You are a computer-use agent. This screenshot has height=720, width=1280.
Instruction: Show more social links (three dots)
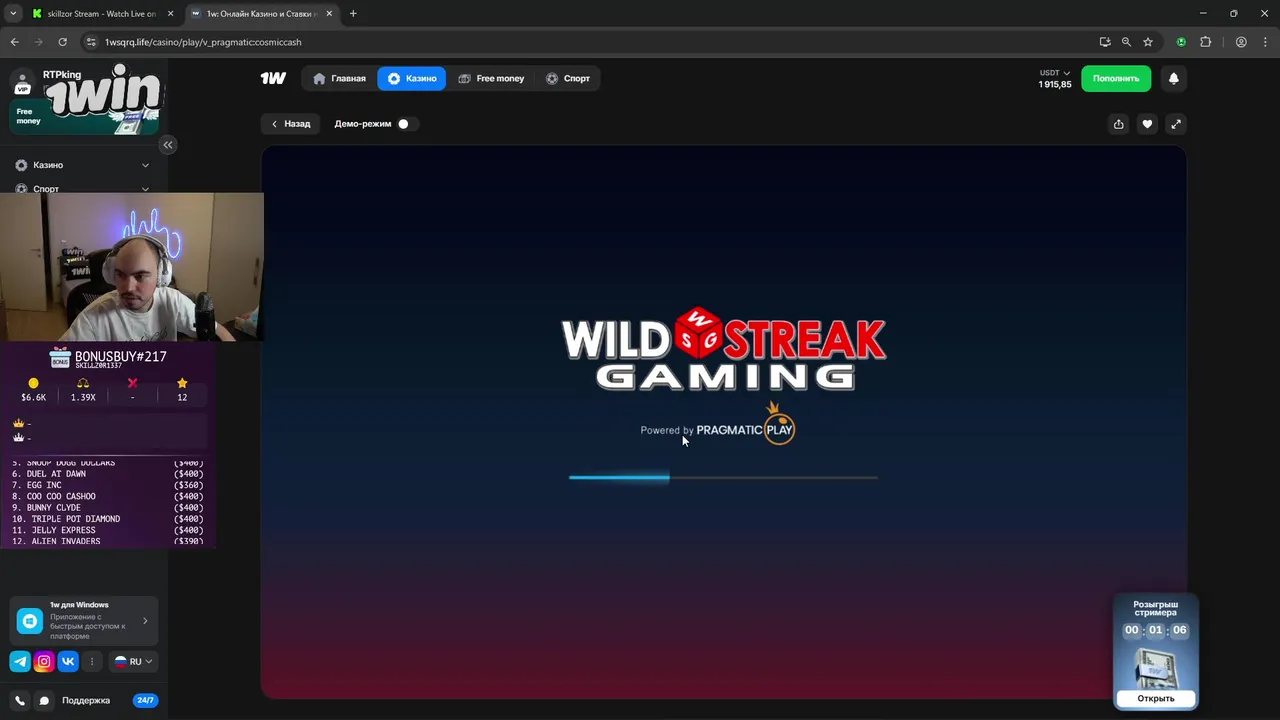92,661
